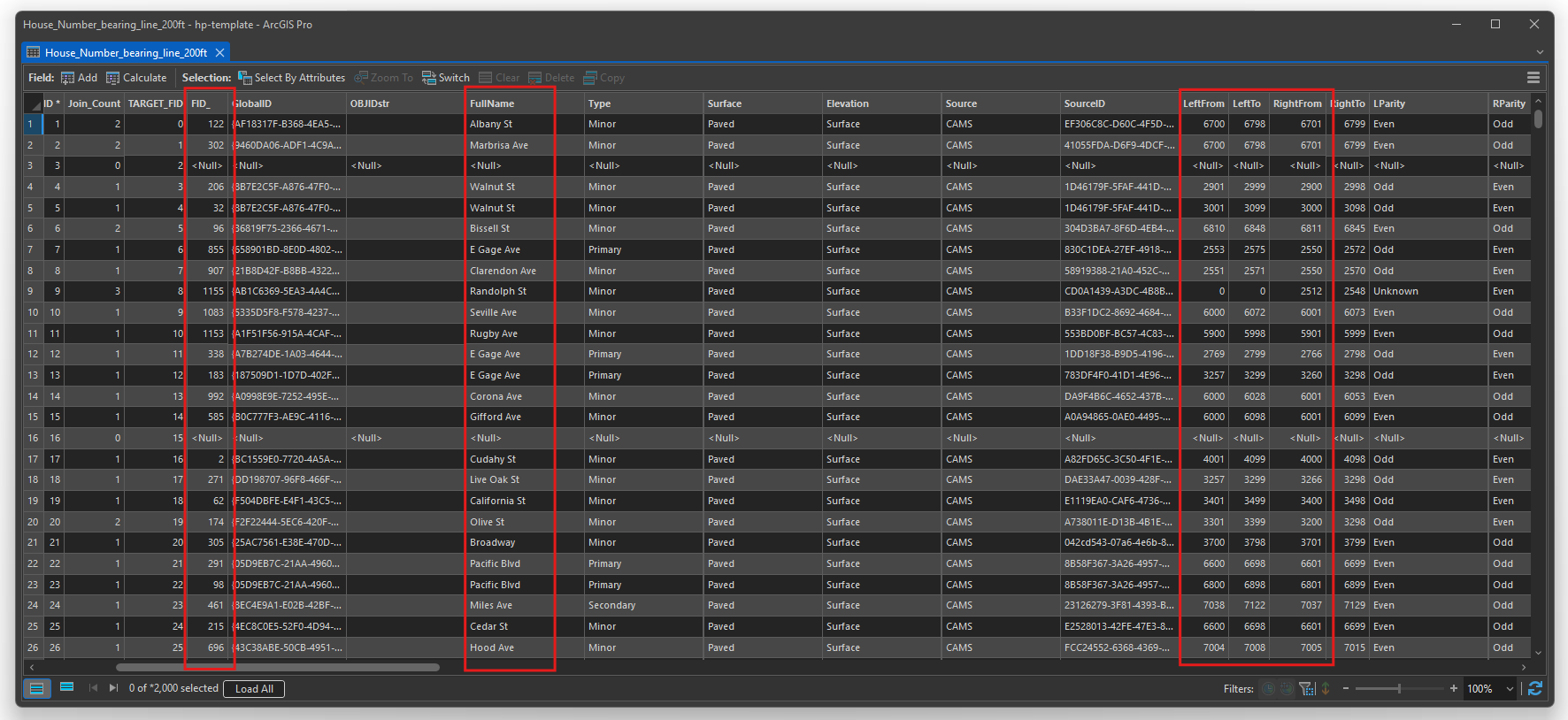Select the FullName column header
1568x720 pixels.
coord(525,103)
